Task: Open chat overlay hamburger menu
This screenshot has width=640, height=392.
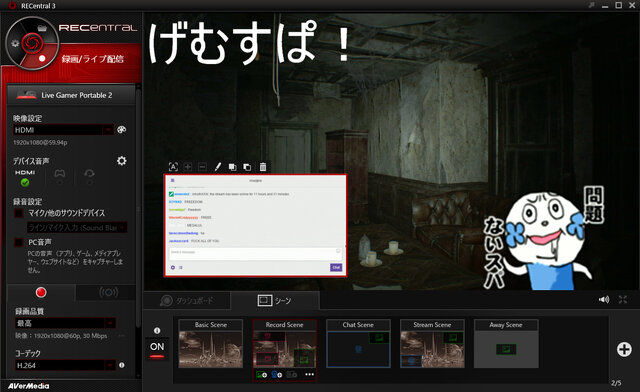Action: tap(173, 180)
